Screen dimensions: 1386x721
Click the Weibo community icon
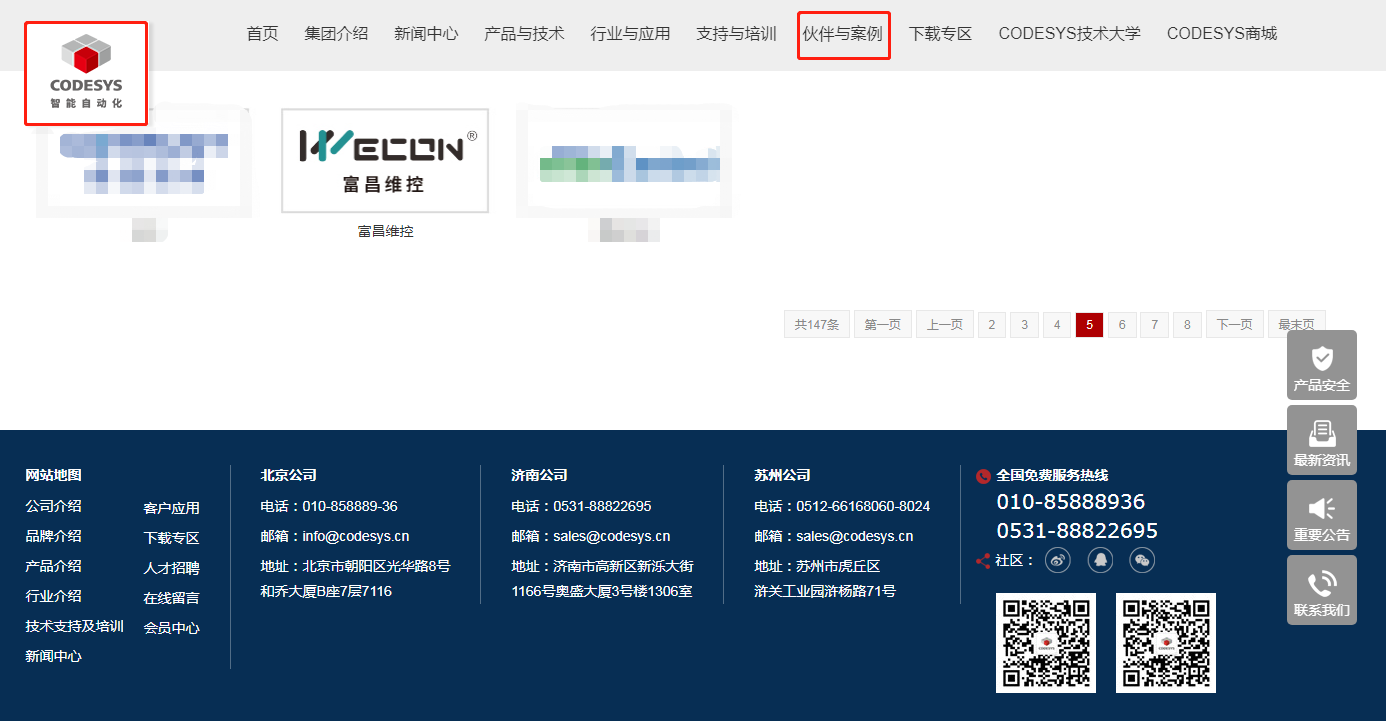tap(1058, 560)
